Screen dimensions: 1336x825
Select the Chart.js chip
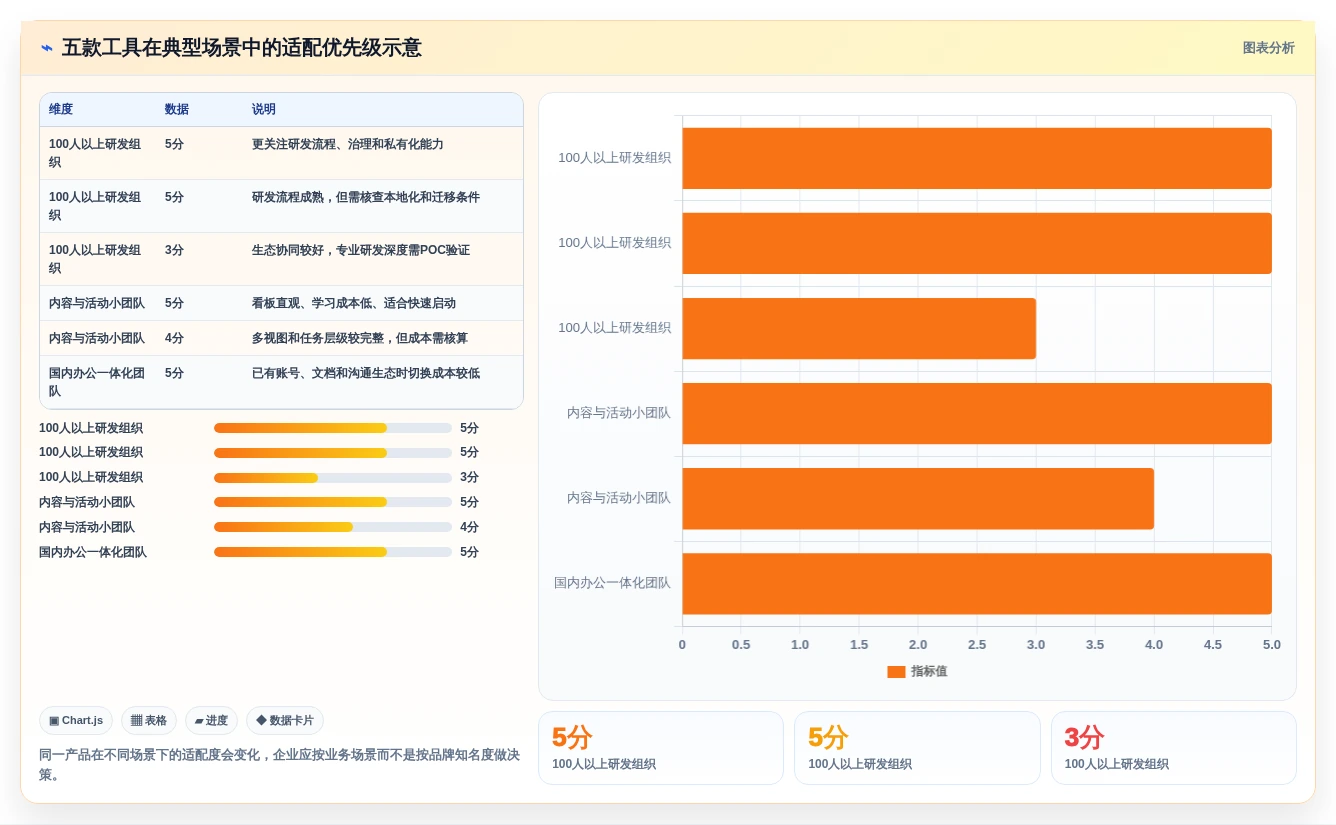[x=76, y=720]
